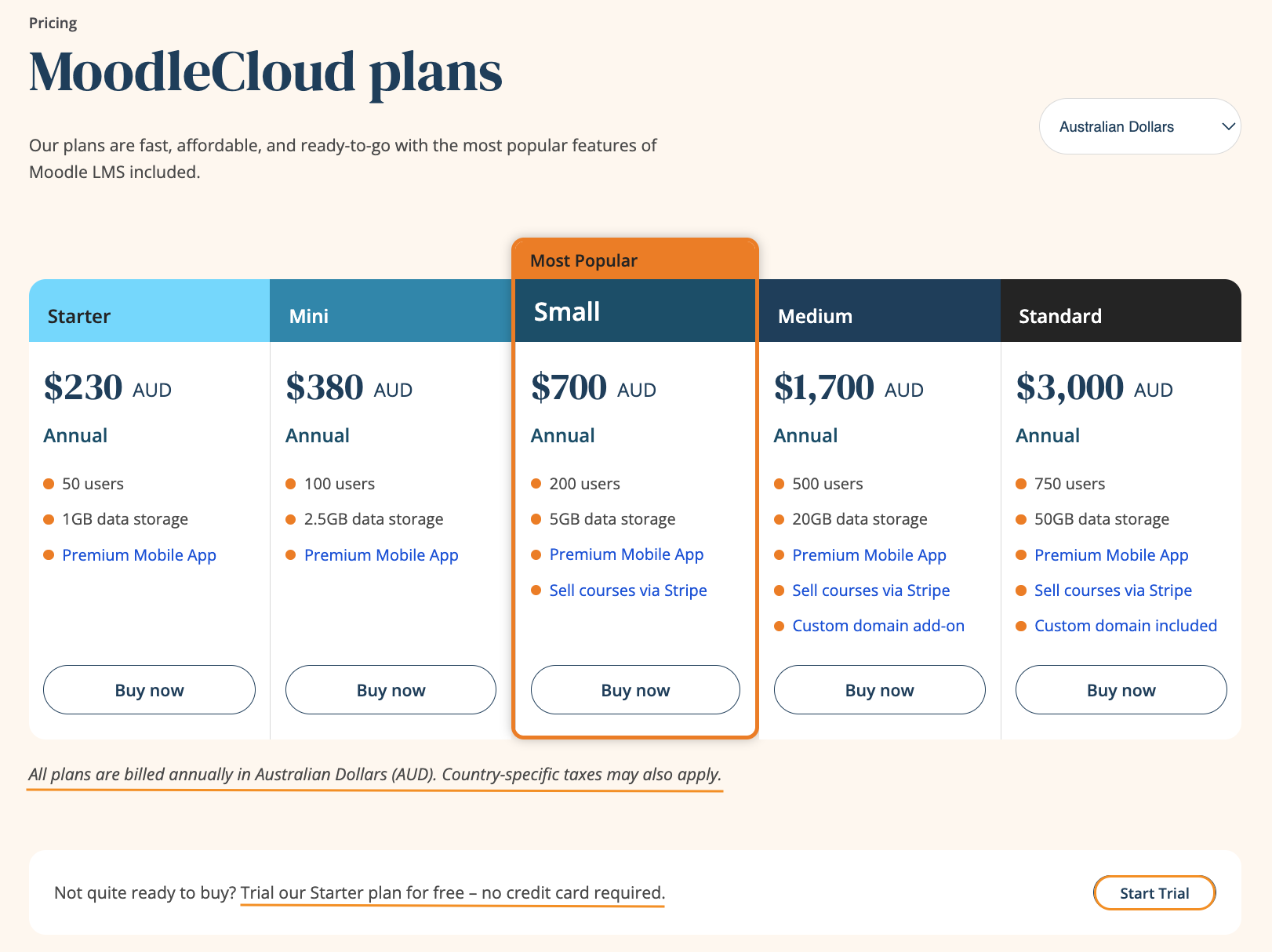
Task: Click the chevron on the currency selector
Action: (x=1227, y=126)
